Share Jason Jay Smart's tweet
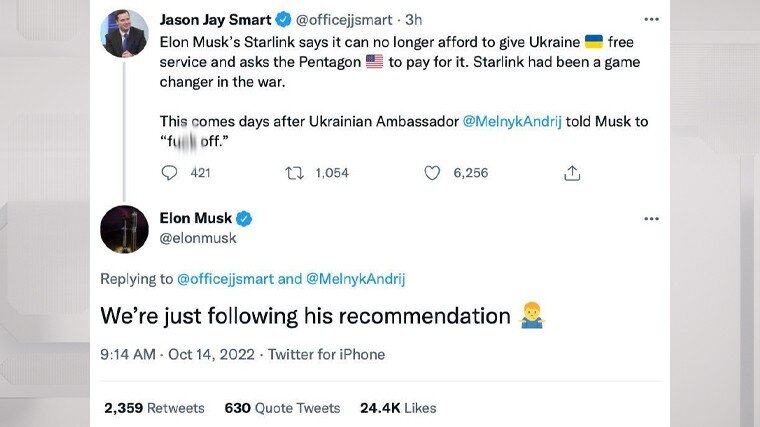 [x=572, y=173]
